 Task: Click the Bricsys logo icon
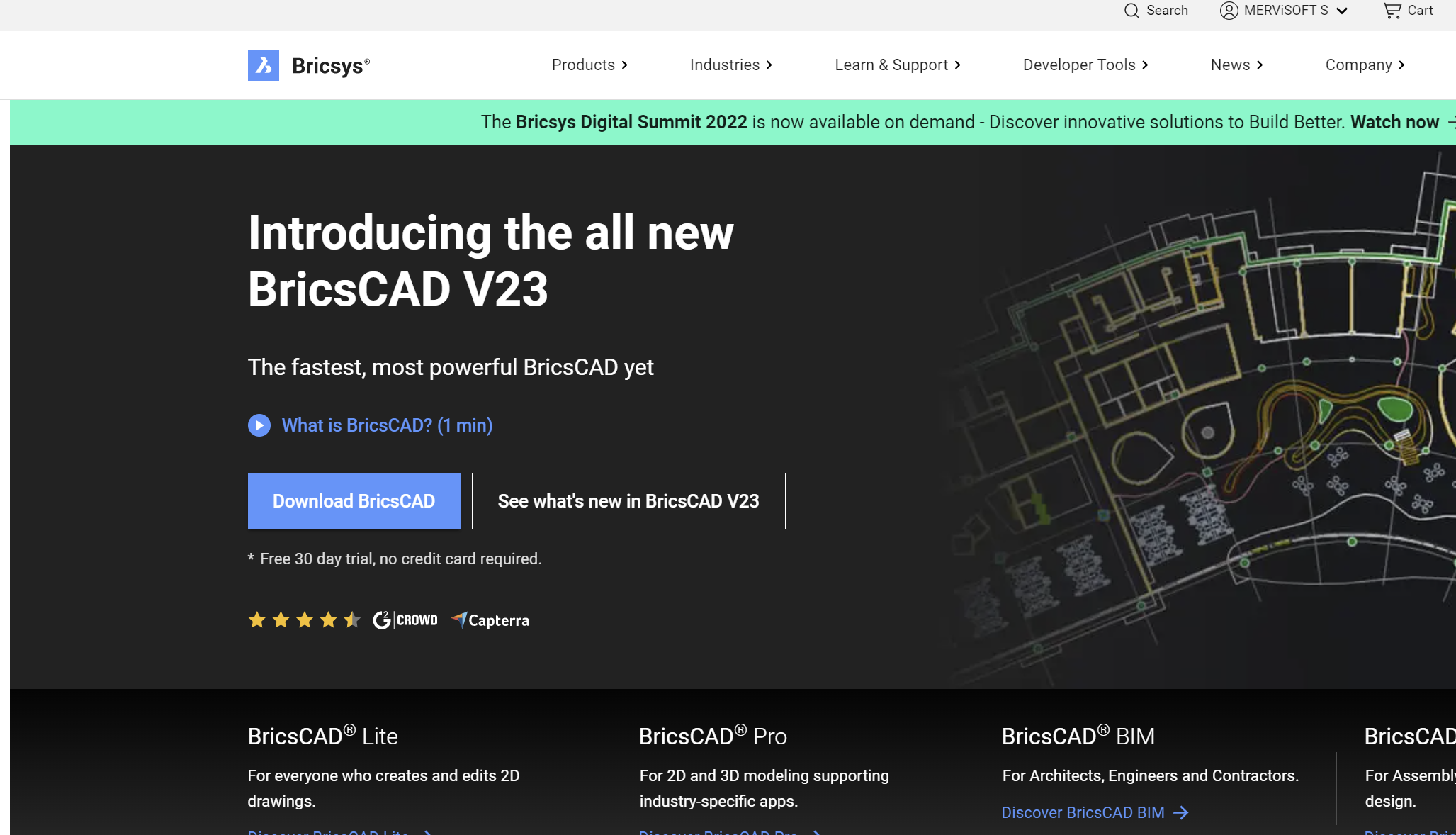[263, 65]
